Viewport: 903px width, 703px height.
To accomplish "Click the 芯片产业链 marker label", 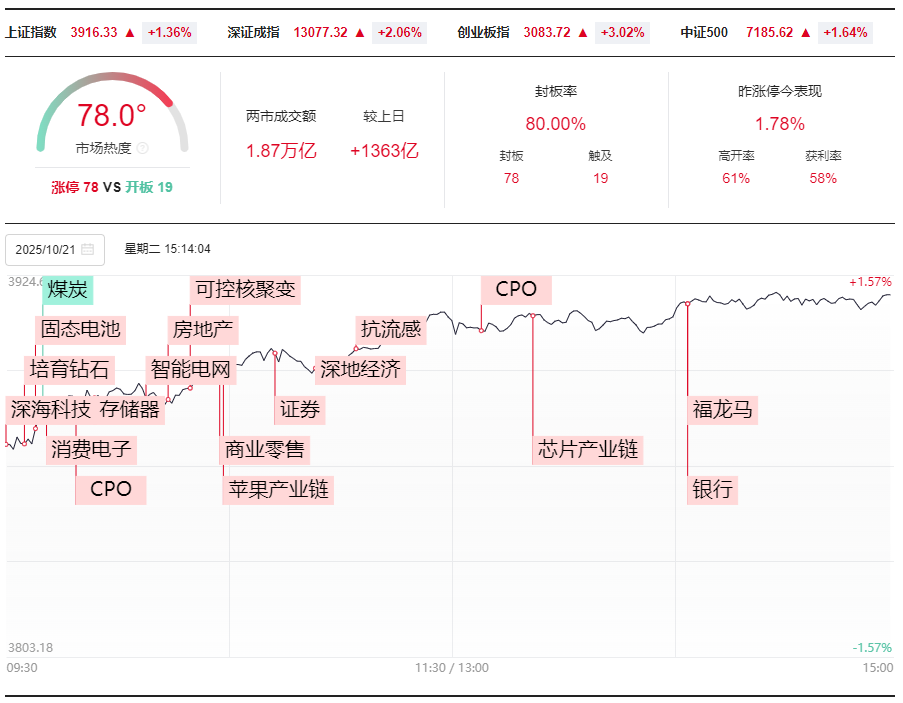I will tap(588, 449).
